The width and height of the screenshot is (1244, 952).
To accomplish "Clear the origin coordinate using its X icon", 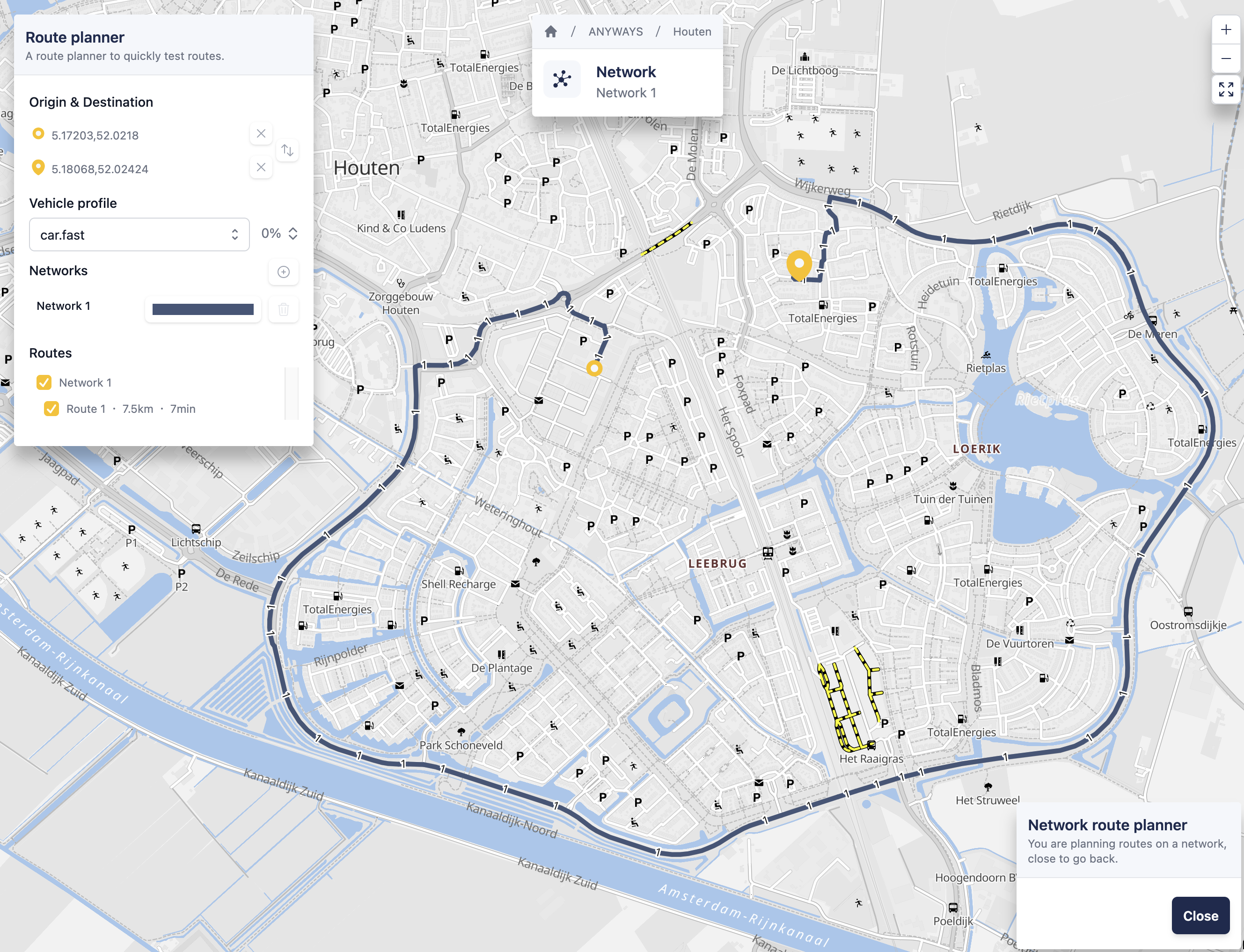I will (261, 134).
